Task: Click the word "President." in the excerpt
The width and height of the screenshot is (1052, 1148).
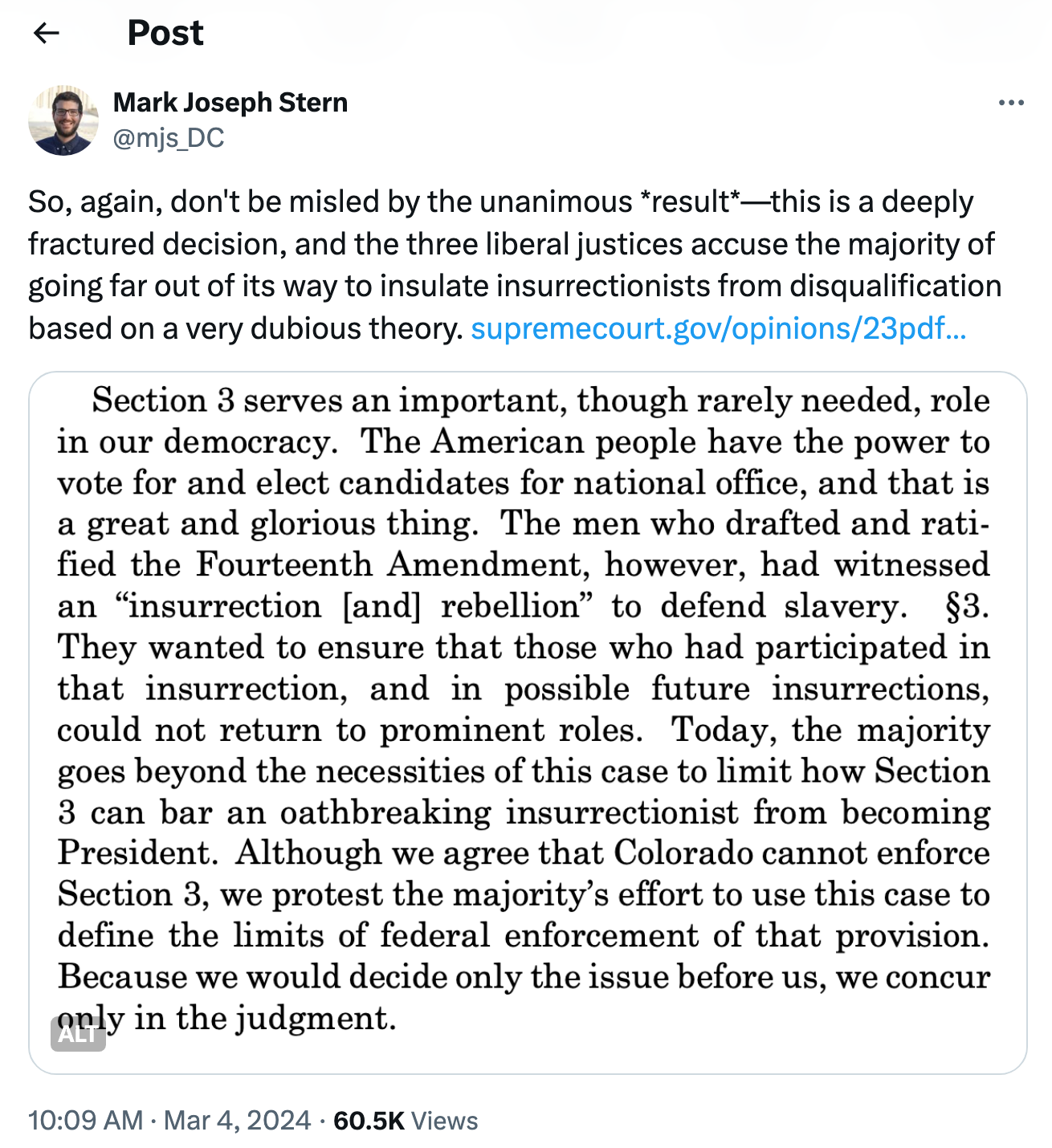Action: [x=137, y=853]
